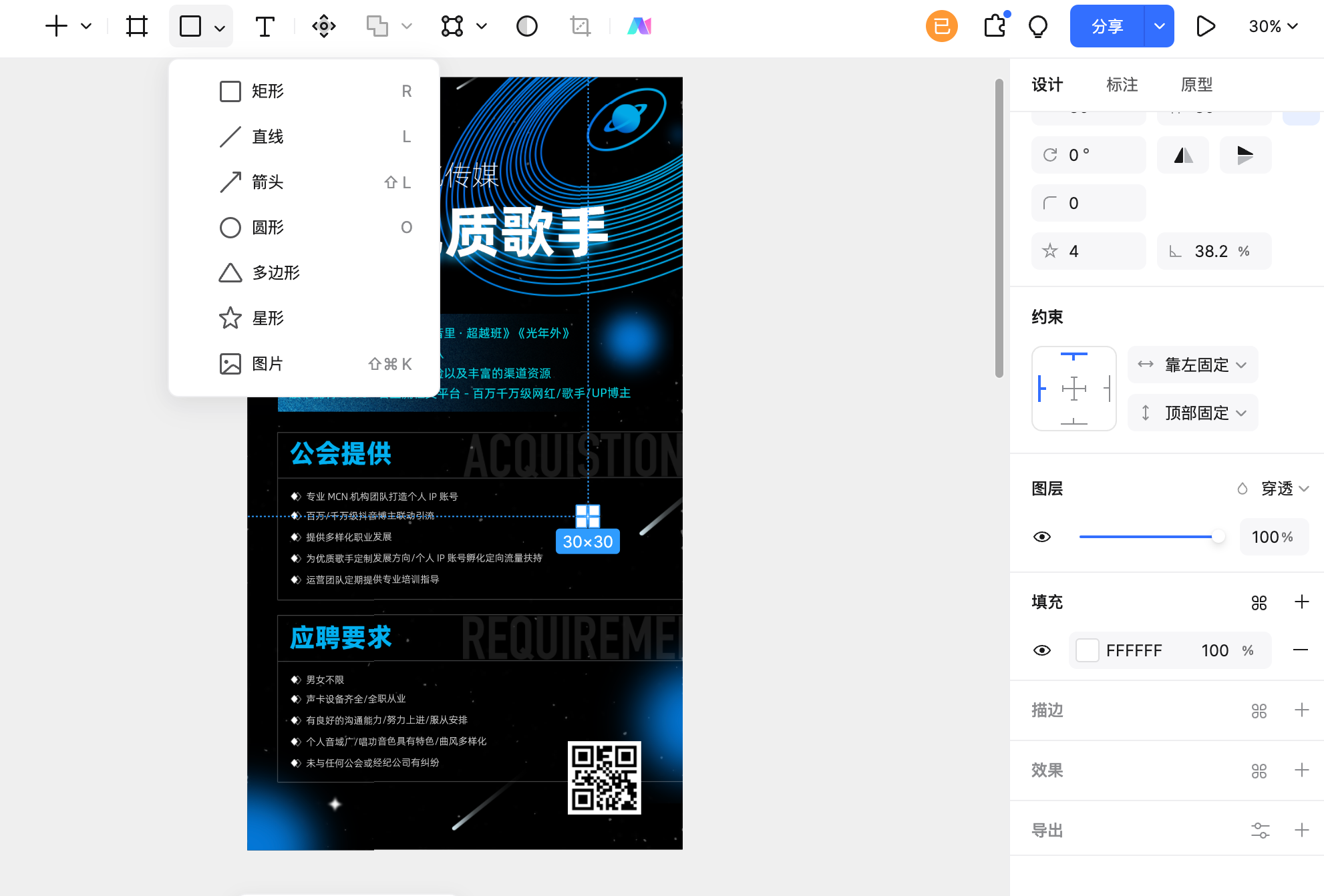Click the 分享 share button

1107,26
